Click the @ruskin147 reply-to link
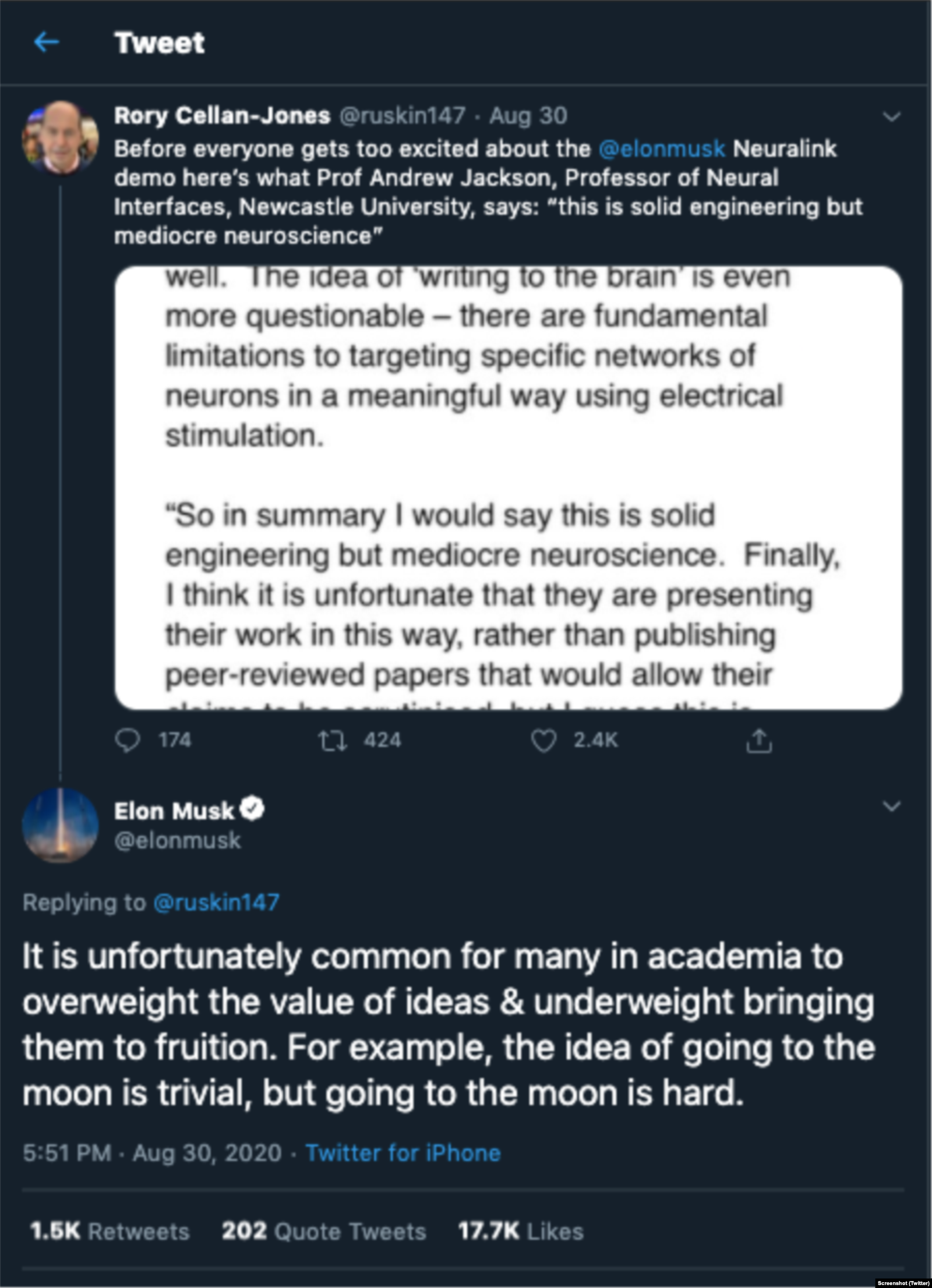932x1288 pixels. (216, 903)
